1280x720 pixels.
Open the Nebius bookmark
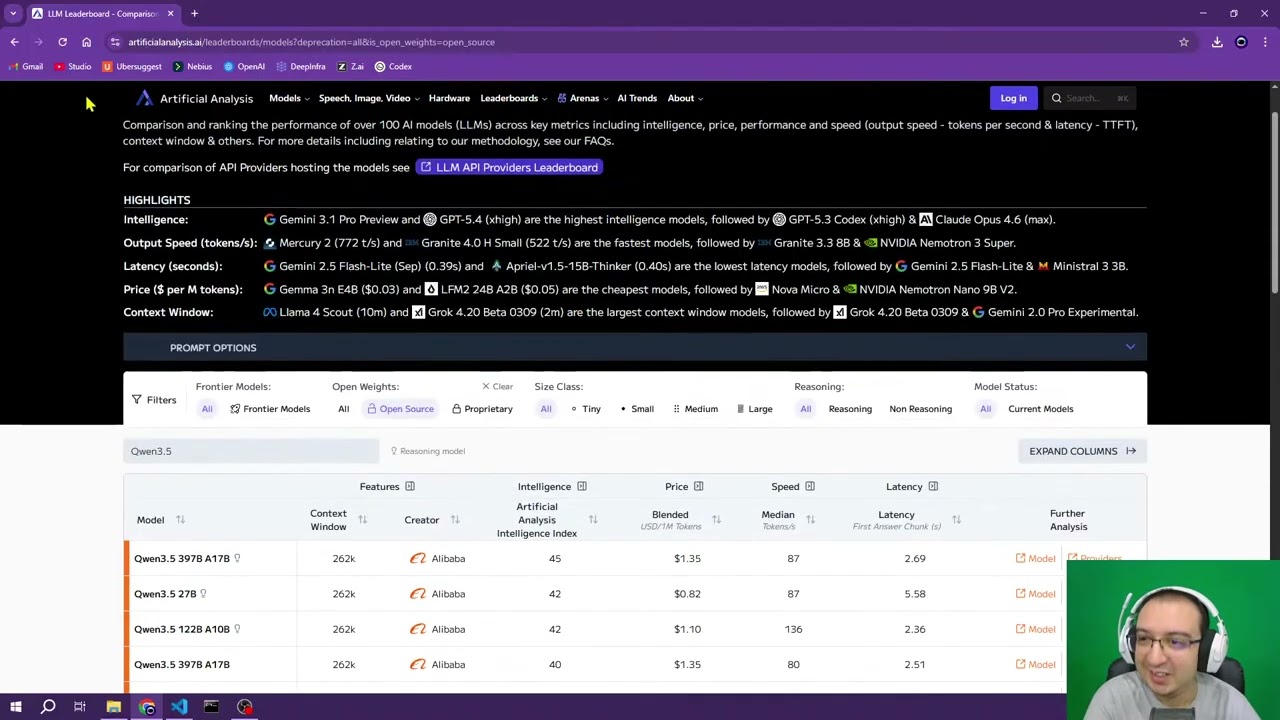pos(192,66)
